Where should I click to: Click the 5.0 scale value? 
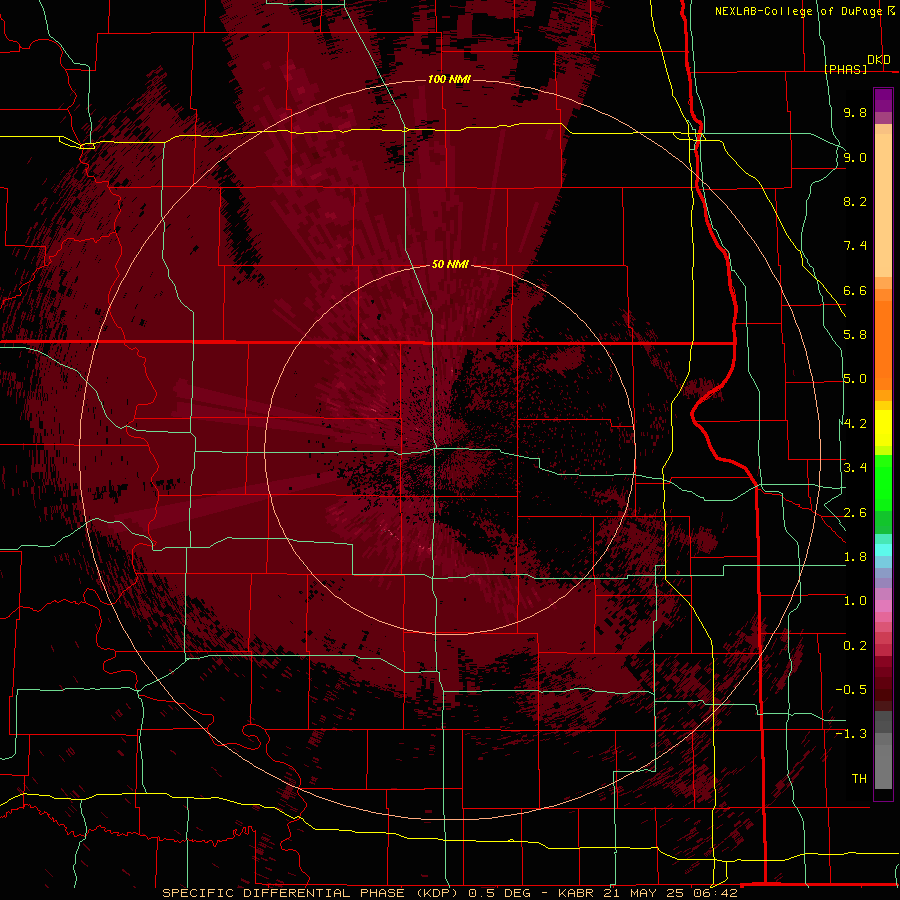[855, 379]
